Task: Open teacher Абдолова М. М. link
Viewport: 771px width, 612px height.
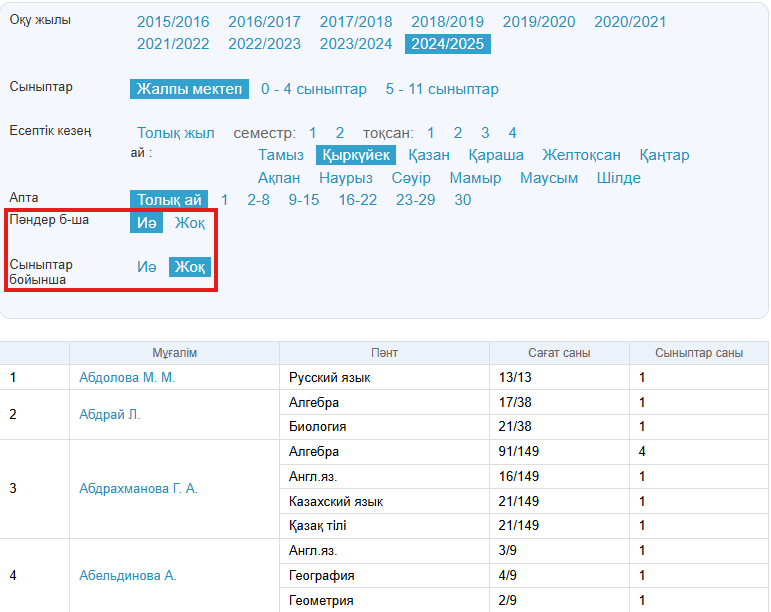Action: coord(127,378)
